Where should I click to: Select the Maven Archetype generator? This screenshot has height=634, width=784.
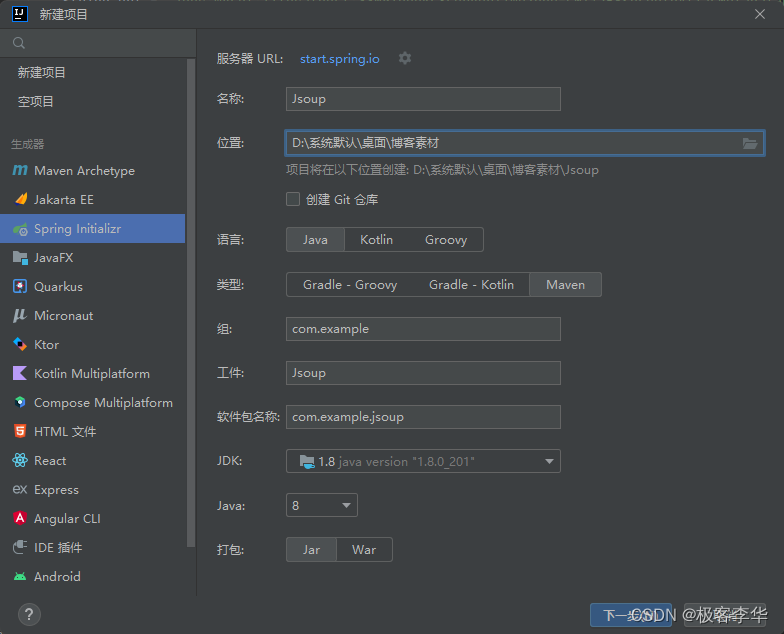click(92, 170)
